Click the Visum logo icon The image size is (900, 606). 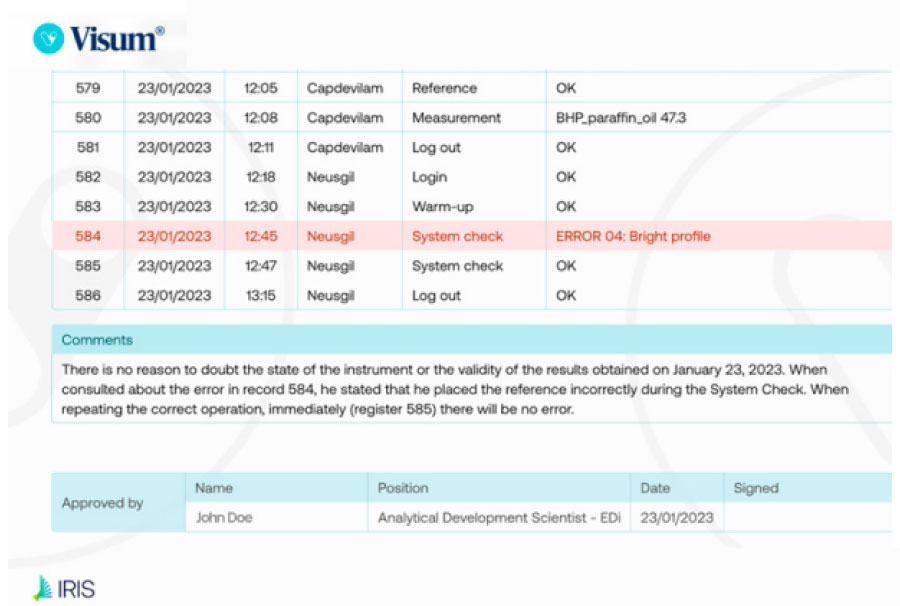click(48, 38)
